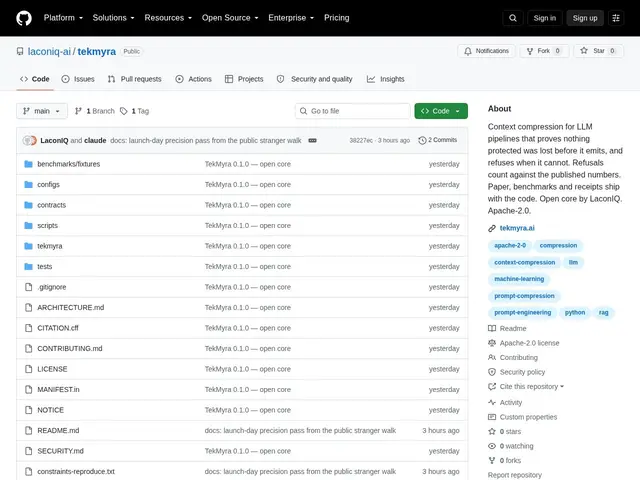Open the contracts folder icon
Viewport: 640px width, 480px height.
[28, 205]
